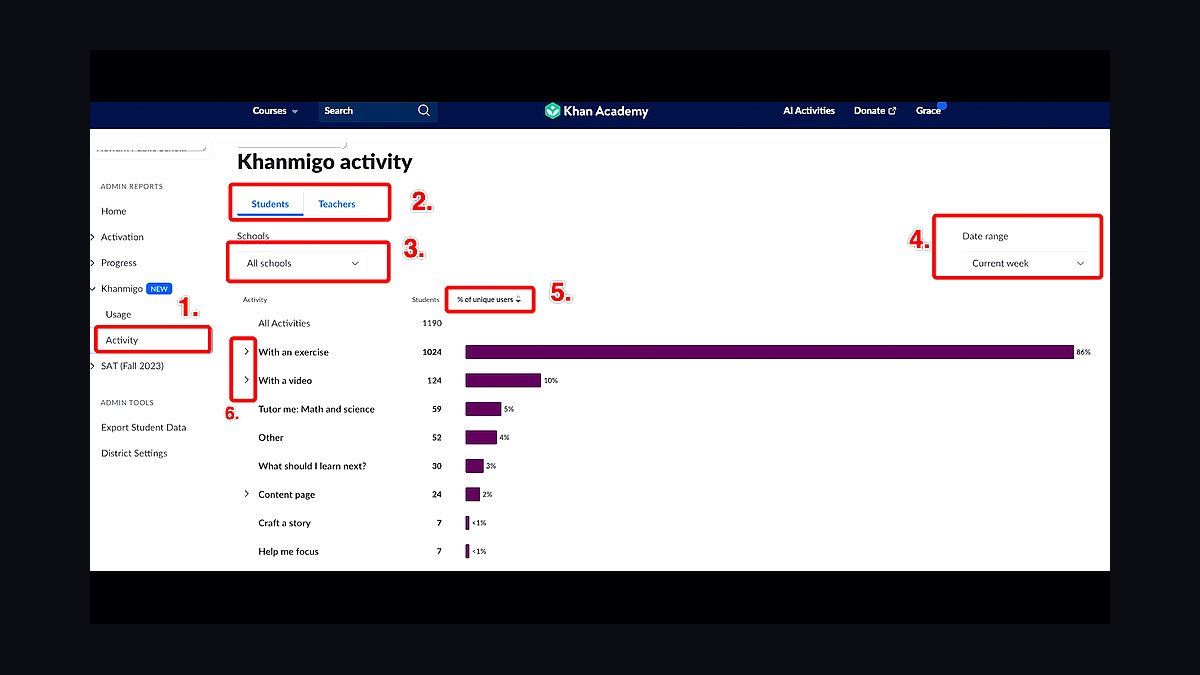The image size is (1200, 675).
Task: Expand the With an exercise row
Action: click(247, 352)
